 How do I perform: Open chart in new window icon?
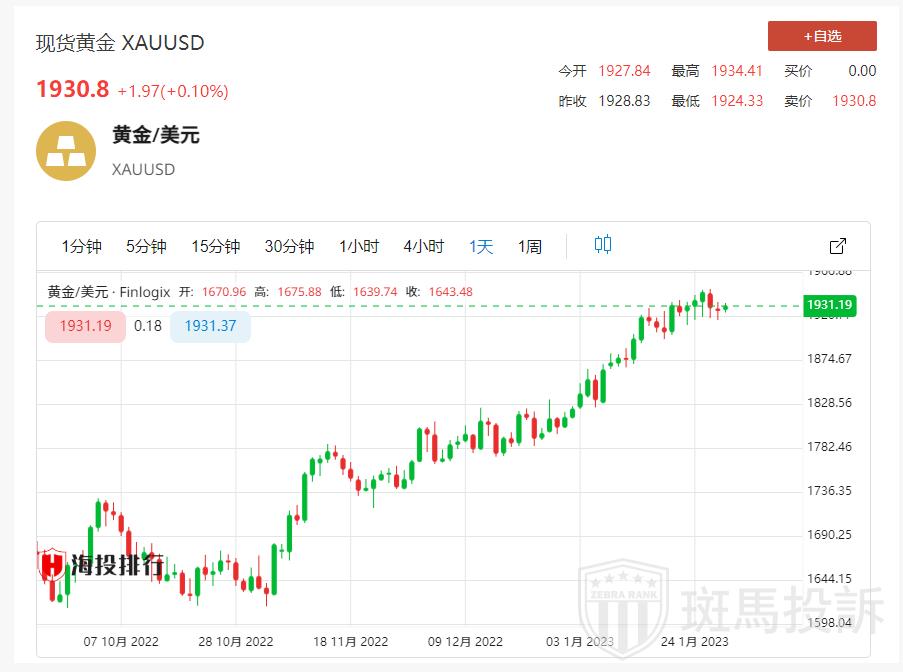point(838,246)
